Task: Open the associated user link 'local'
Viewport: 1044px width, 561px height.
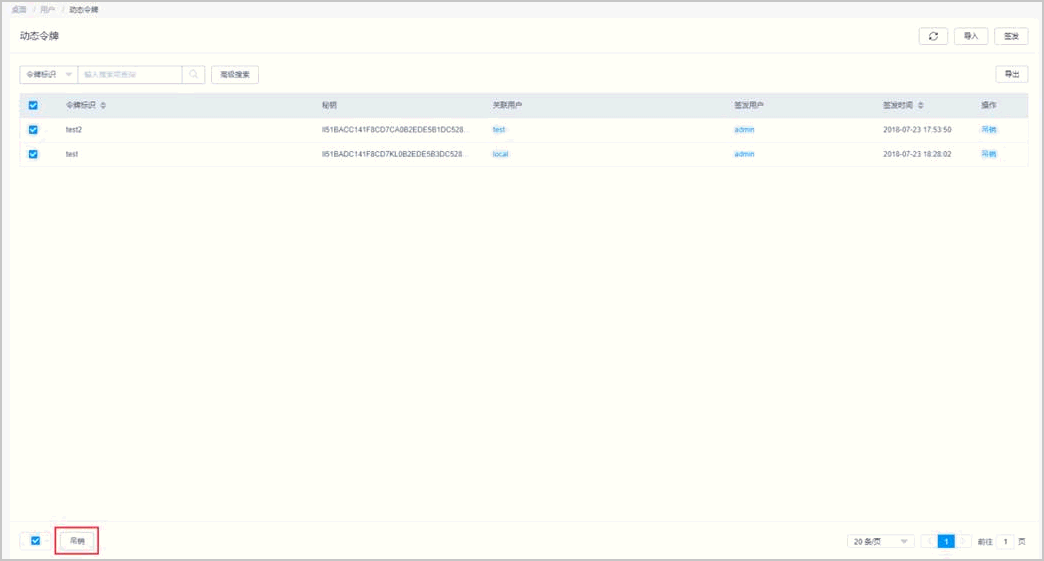Action: click(500, 154)
